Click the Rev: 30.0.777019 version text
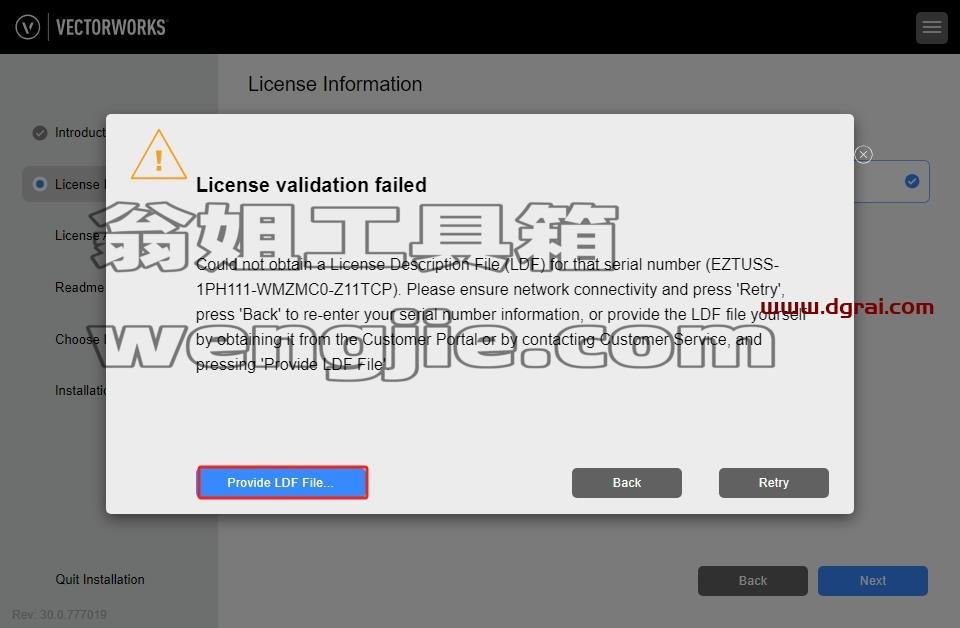The image size is (960, 628). tap(59, 614)
